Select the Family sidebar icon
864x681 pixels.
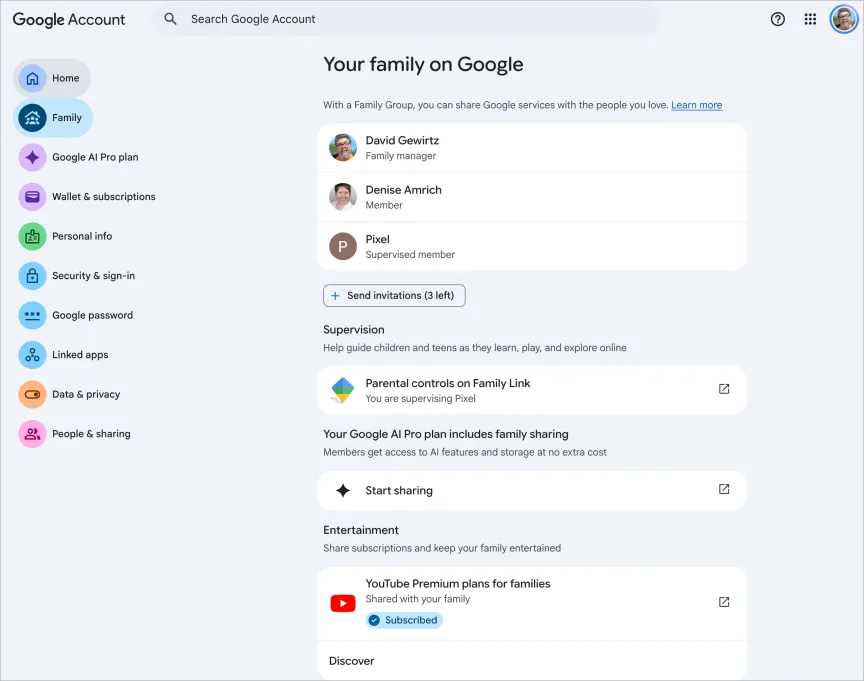click(x=33, y=118)
